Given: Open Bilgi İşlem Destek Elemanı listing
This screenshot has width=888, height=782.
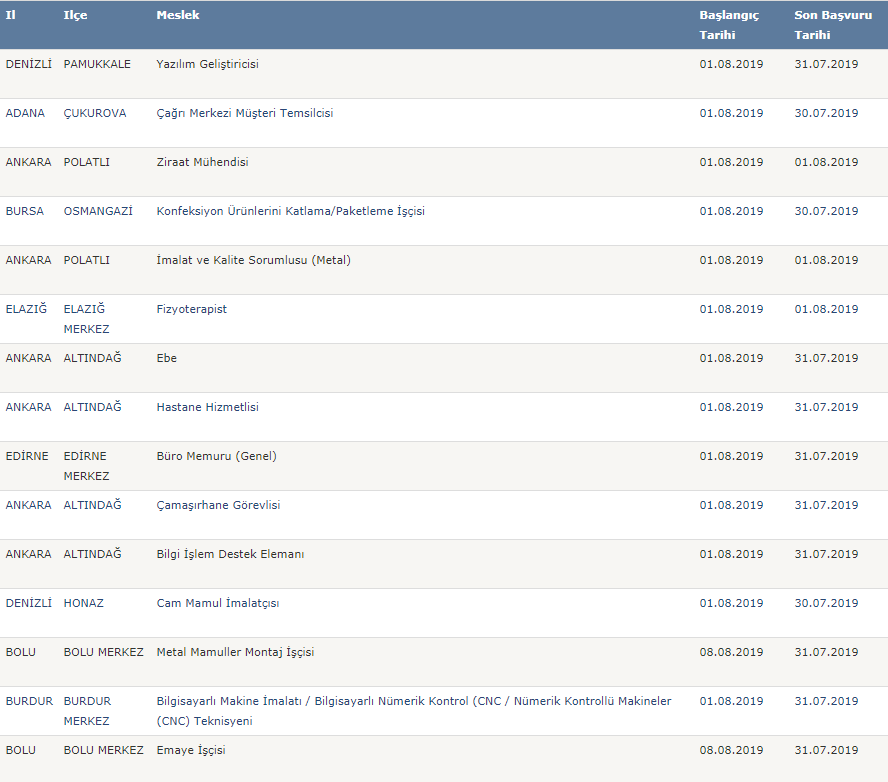Looking at the screenshot, I should (x=230, y=554).
